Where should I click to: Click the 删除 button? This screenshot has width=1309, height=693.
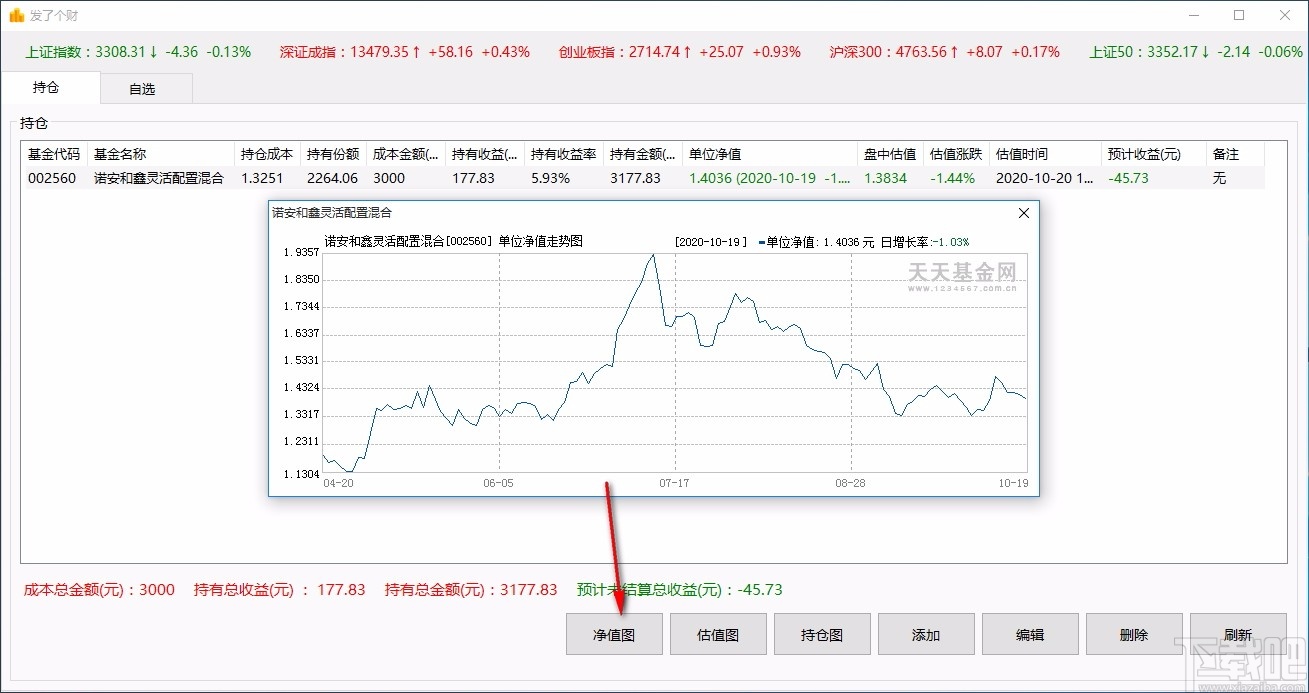pyautogui.click(x=1134, y=633)
